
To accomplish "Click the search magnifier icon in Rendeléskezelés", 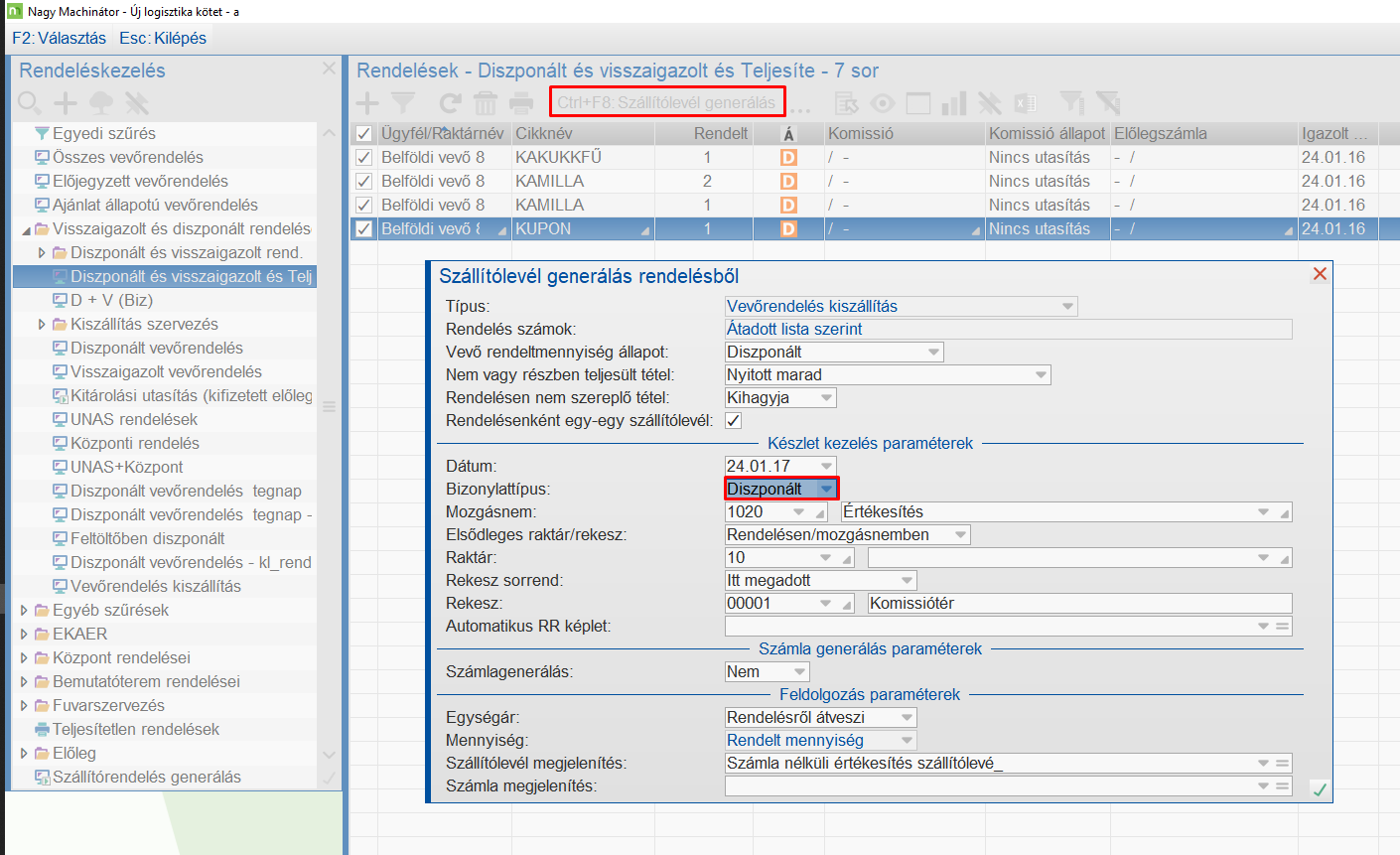I will point(30,102).
